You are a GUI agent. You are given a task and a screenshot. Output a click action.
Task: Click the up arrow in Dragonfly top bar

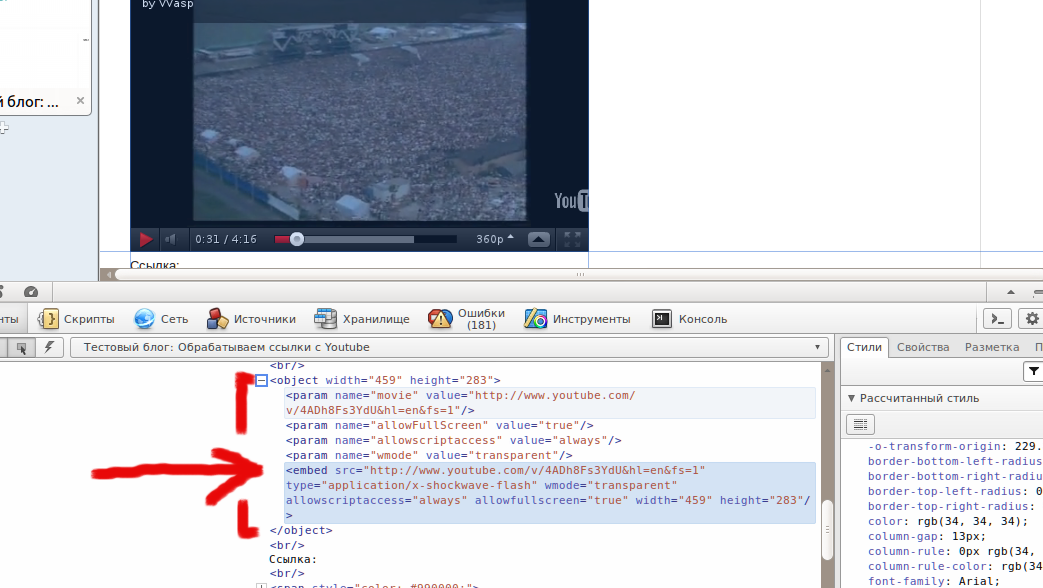[x=1011, y=292]
